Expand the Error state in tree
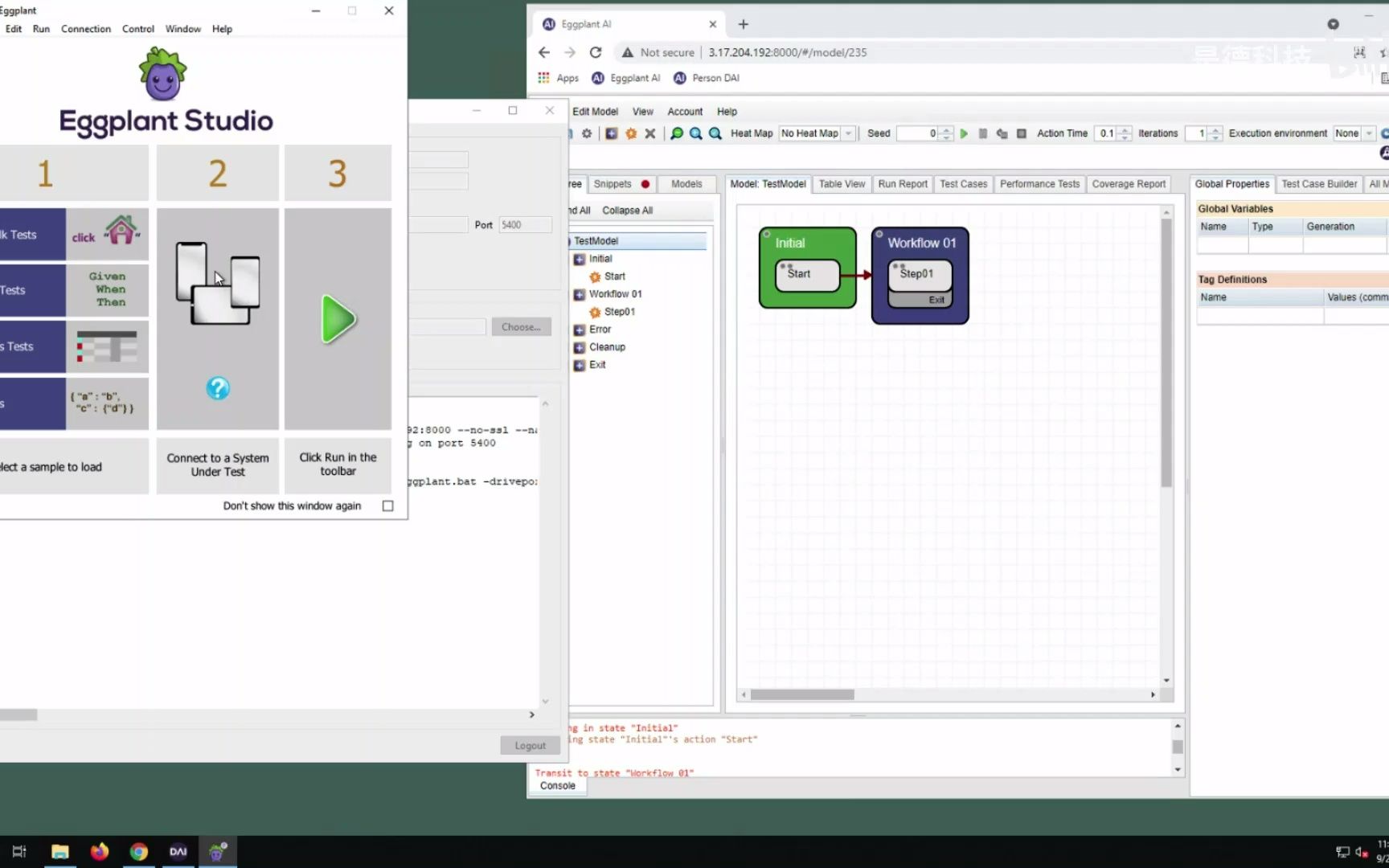 pyautogui.click(x=580, y=330)
